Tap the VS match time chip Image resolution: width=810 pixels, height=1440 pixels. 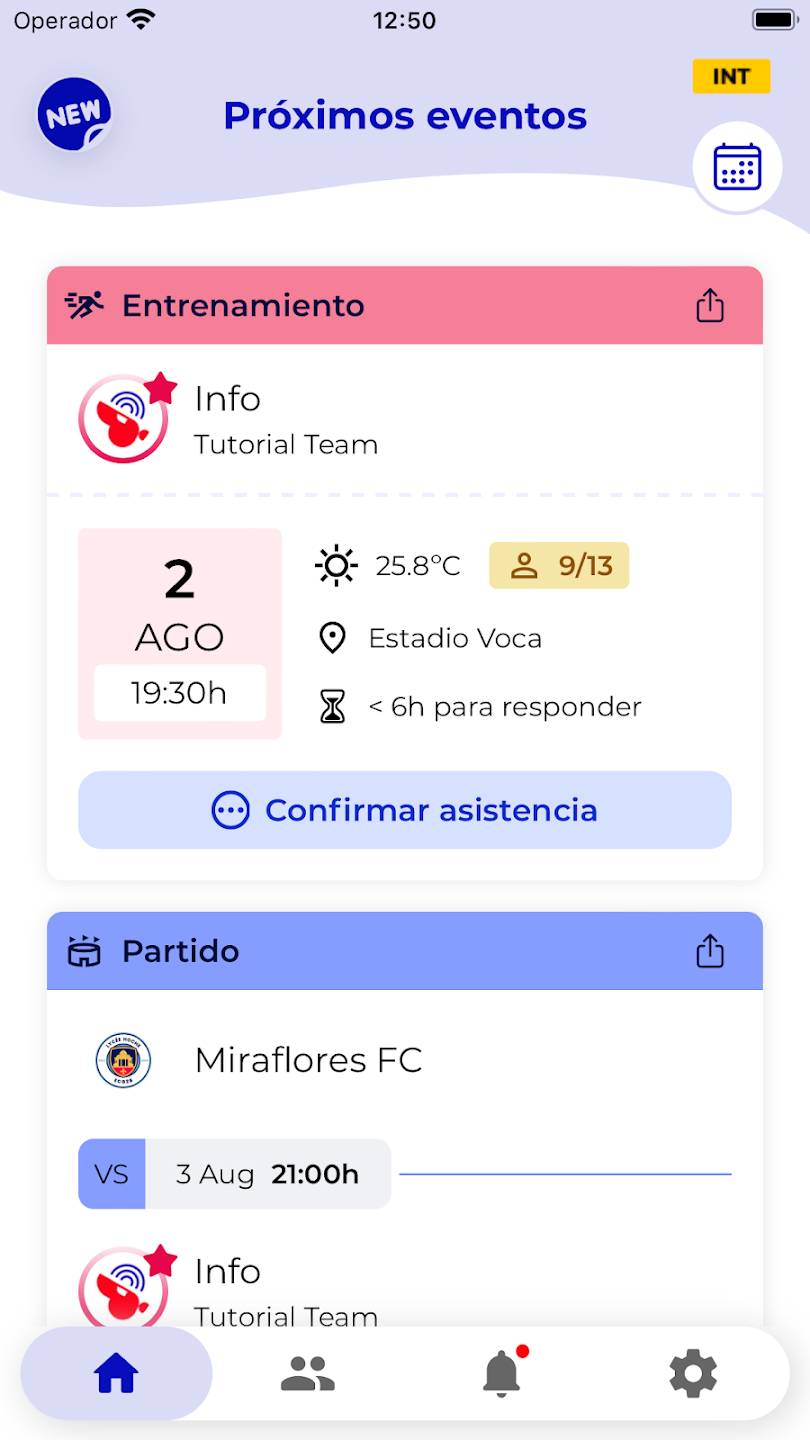coord(234,1174)
